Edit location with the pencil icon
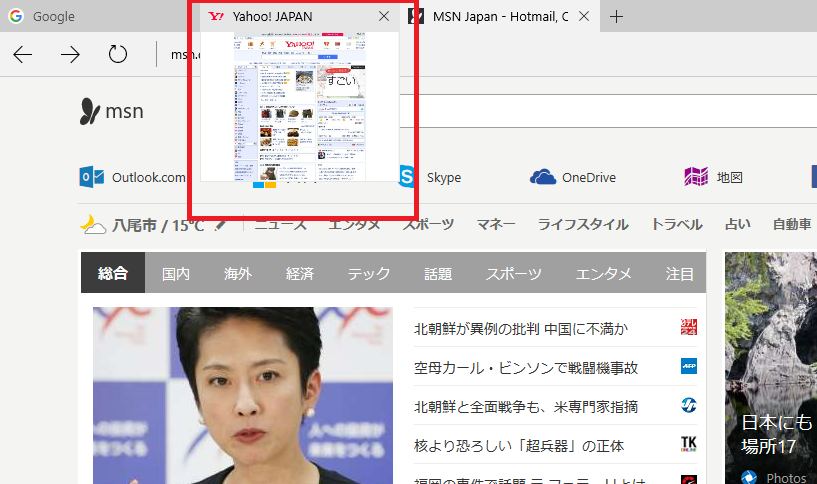The height and width of the screenshot is (484, 817). [221, 225]
